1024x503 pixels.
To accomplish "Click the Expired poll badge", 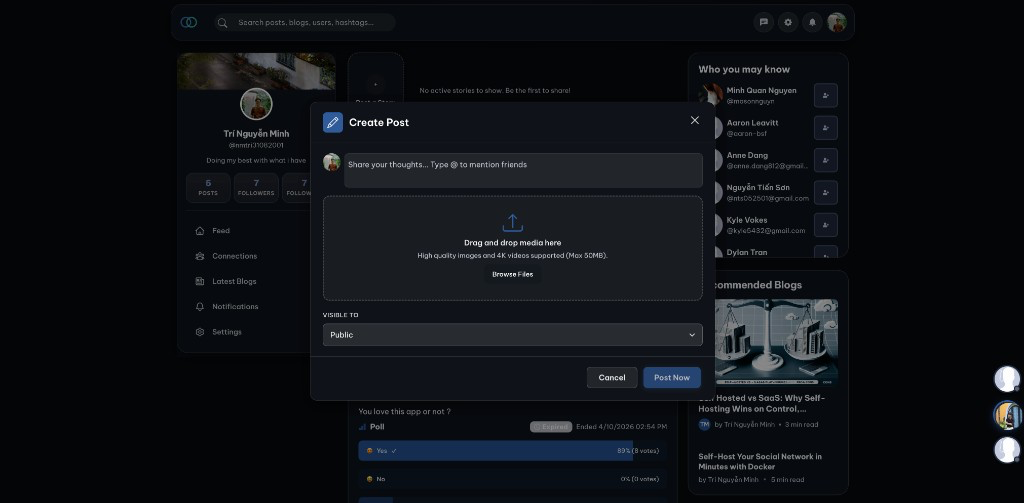I will point(551,427).
